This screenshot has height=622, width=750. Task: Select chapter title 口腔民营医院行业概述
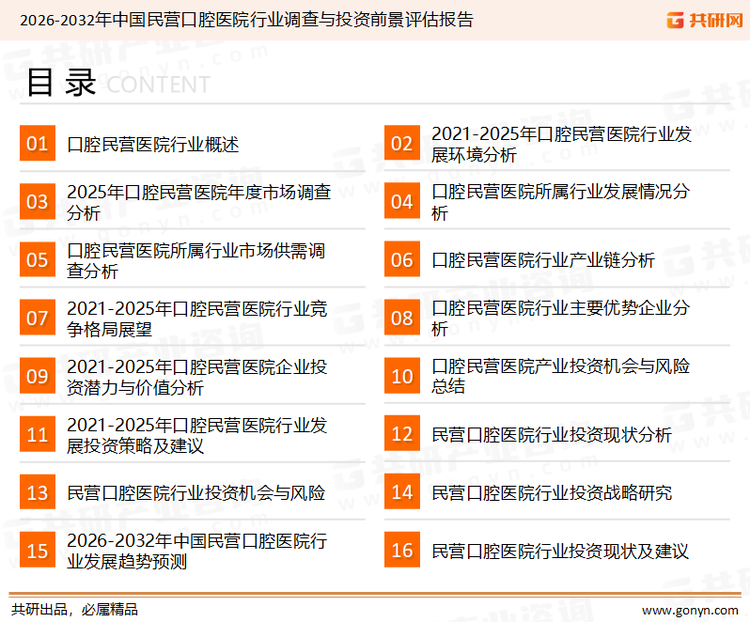click(x=153, y=144)
